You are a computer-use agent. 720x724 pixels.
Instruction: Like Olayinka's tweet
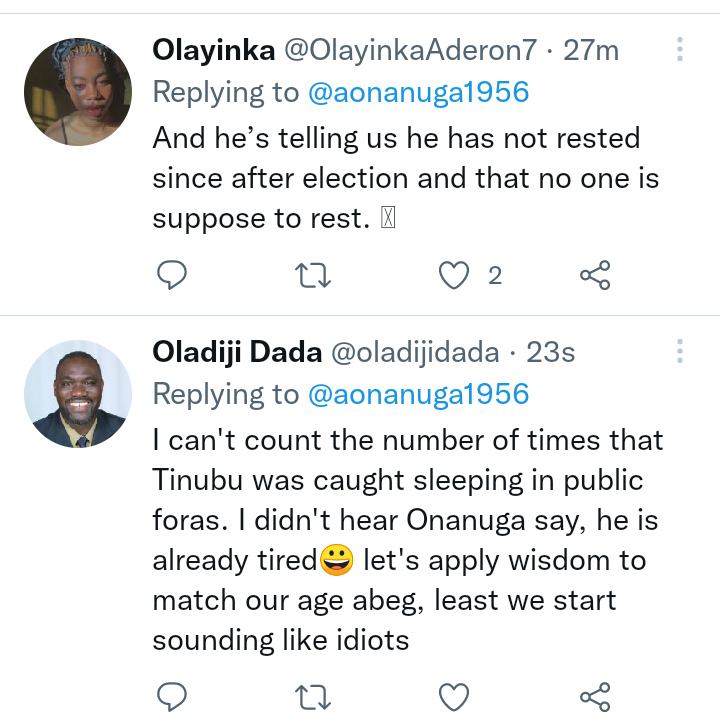point(454,275)
